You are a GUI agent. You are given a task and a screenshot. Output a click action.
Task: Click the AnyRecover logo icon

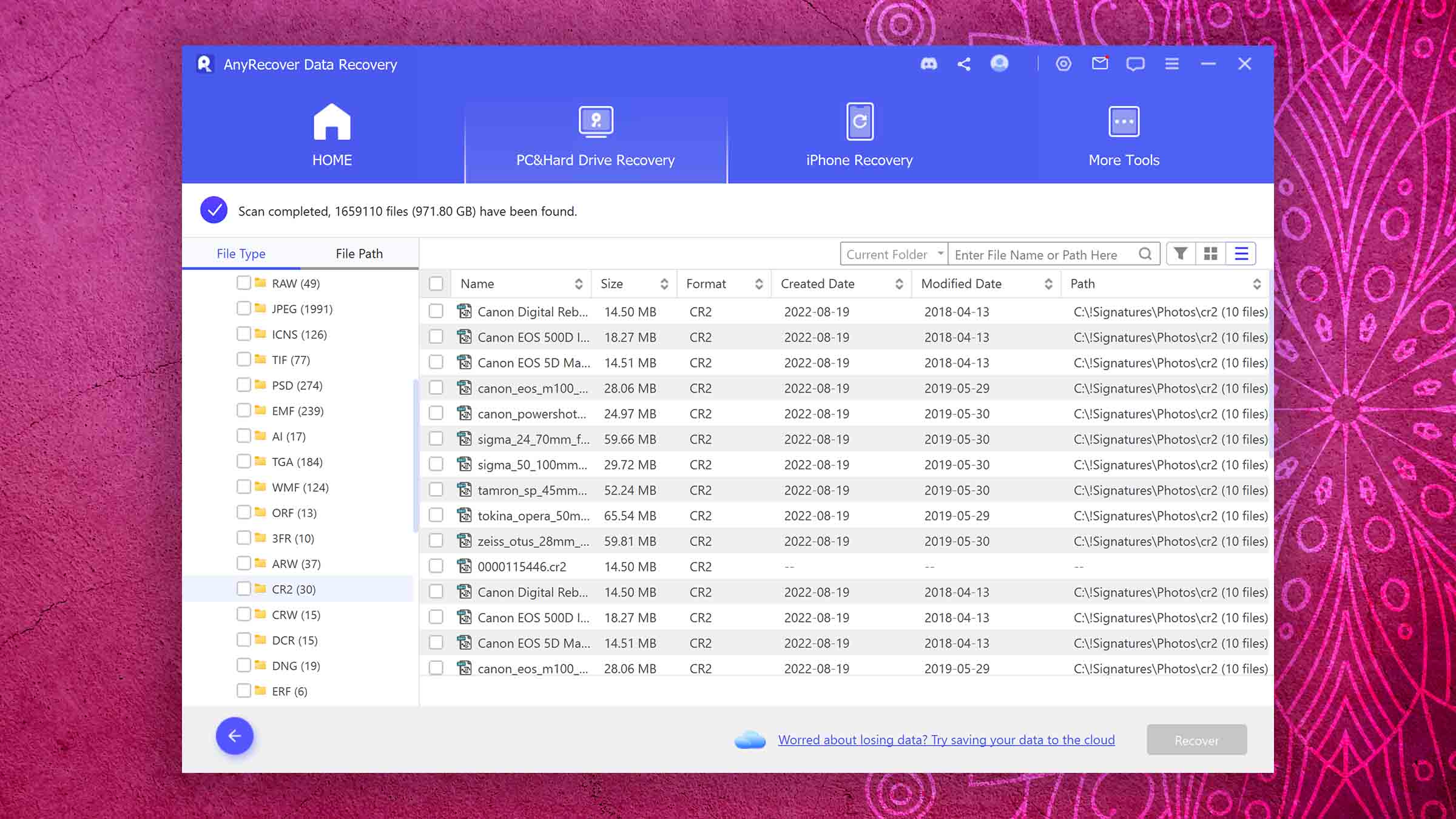point(204,64)
